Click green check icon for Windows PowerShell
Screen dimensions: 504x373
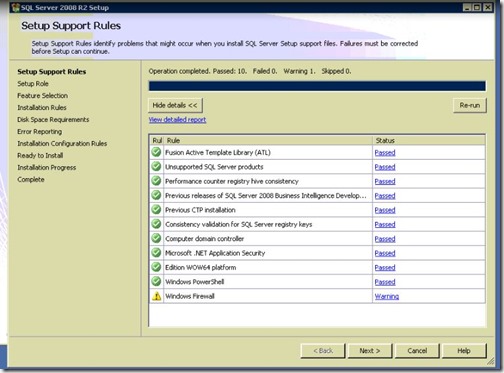pyautogui.click(x=156, y=282)
